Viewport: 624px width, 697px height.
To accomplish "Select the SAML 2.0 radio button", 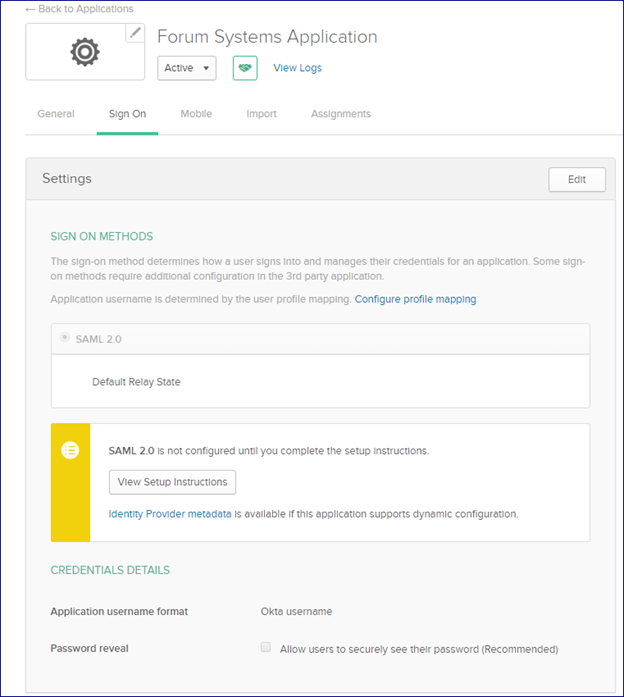I will pos(65,337).
